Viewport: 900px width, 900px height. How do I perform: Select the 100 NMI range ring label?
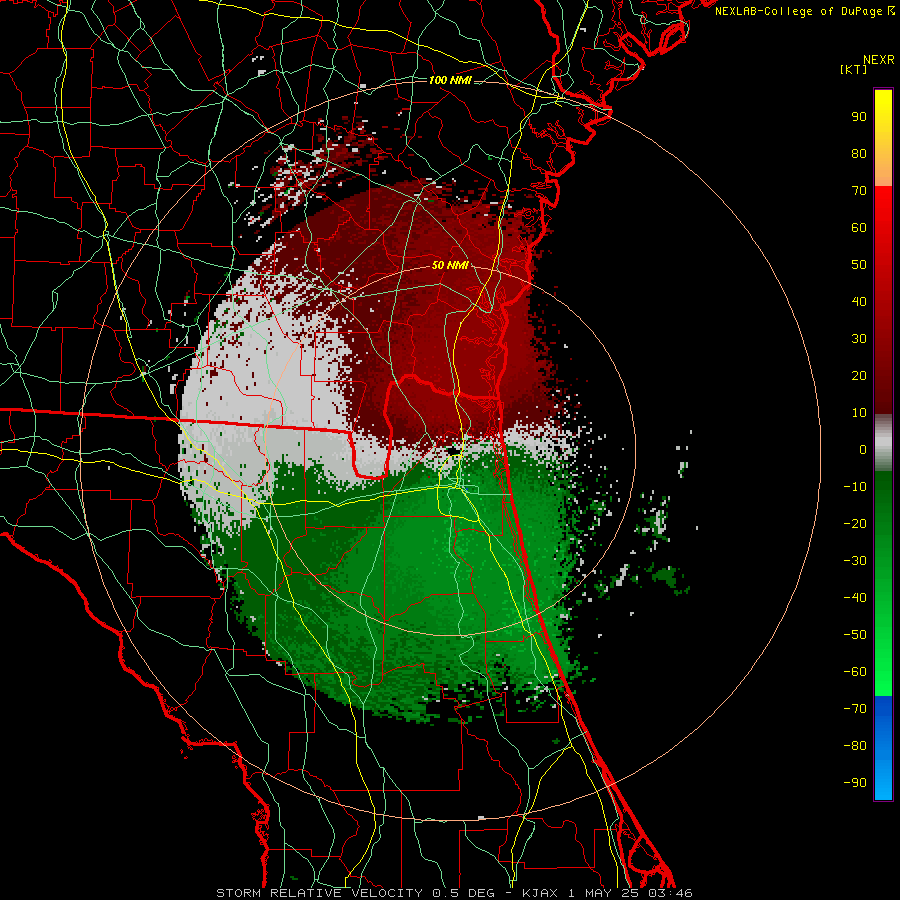click(450, 80)
